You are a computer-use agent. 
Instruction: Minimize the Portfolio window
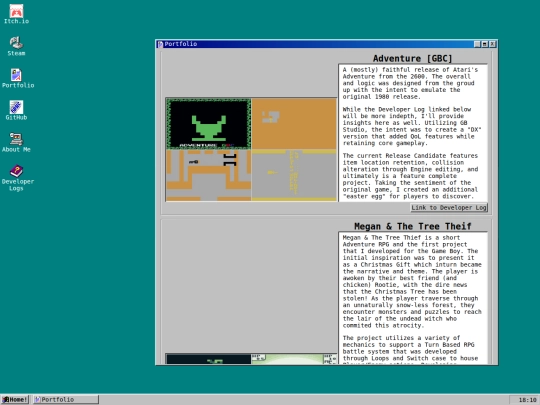tap(477, 44)
